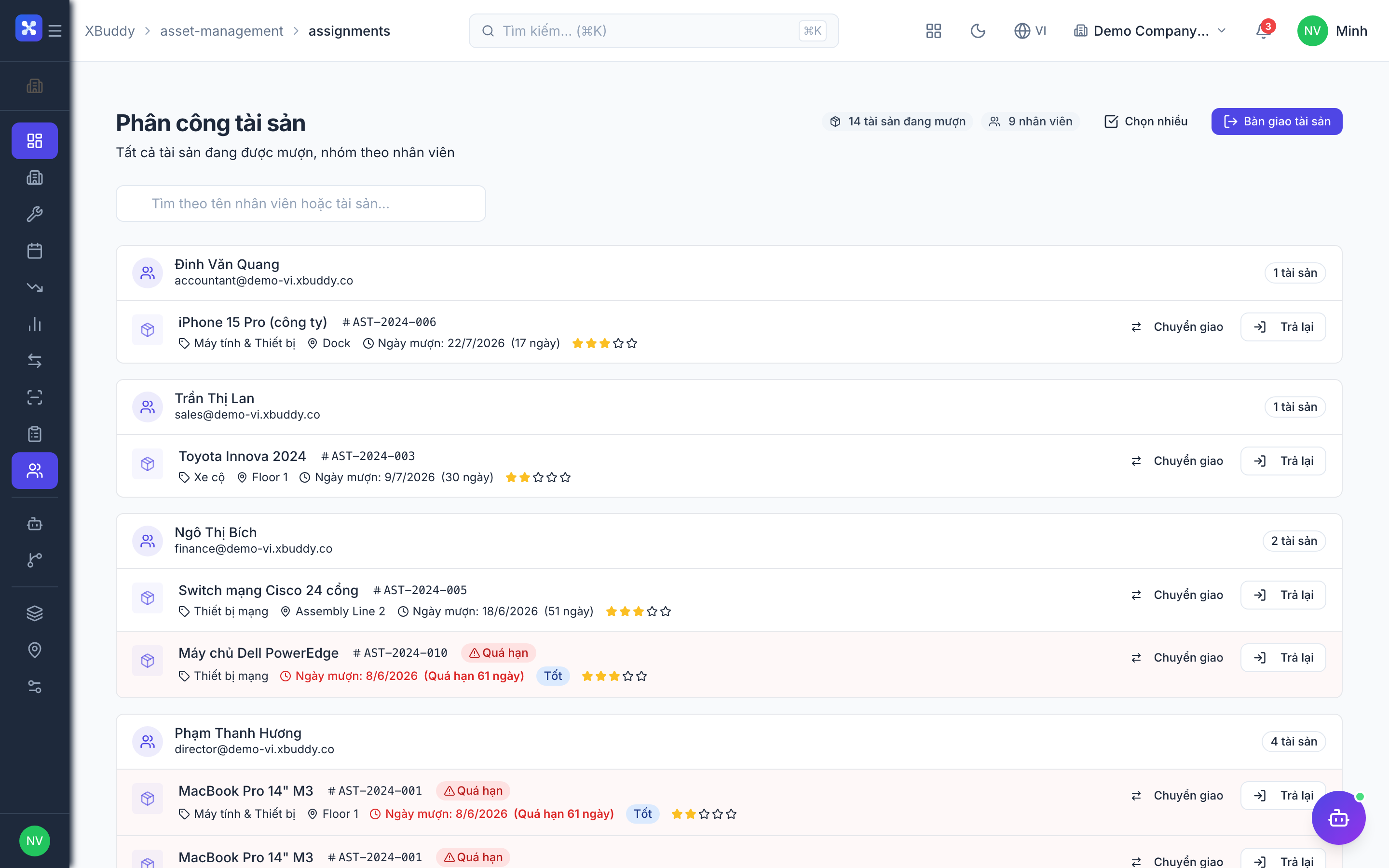Click the Quá hạn badge on Dell PowerEdge

coord(498,653)
